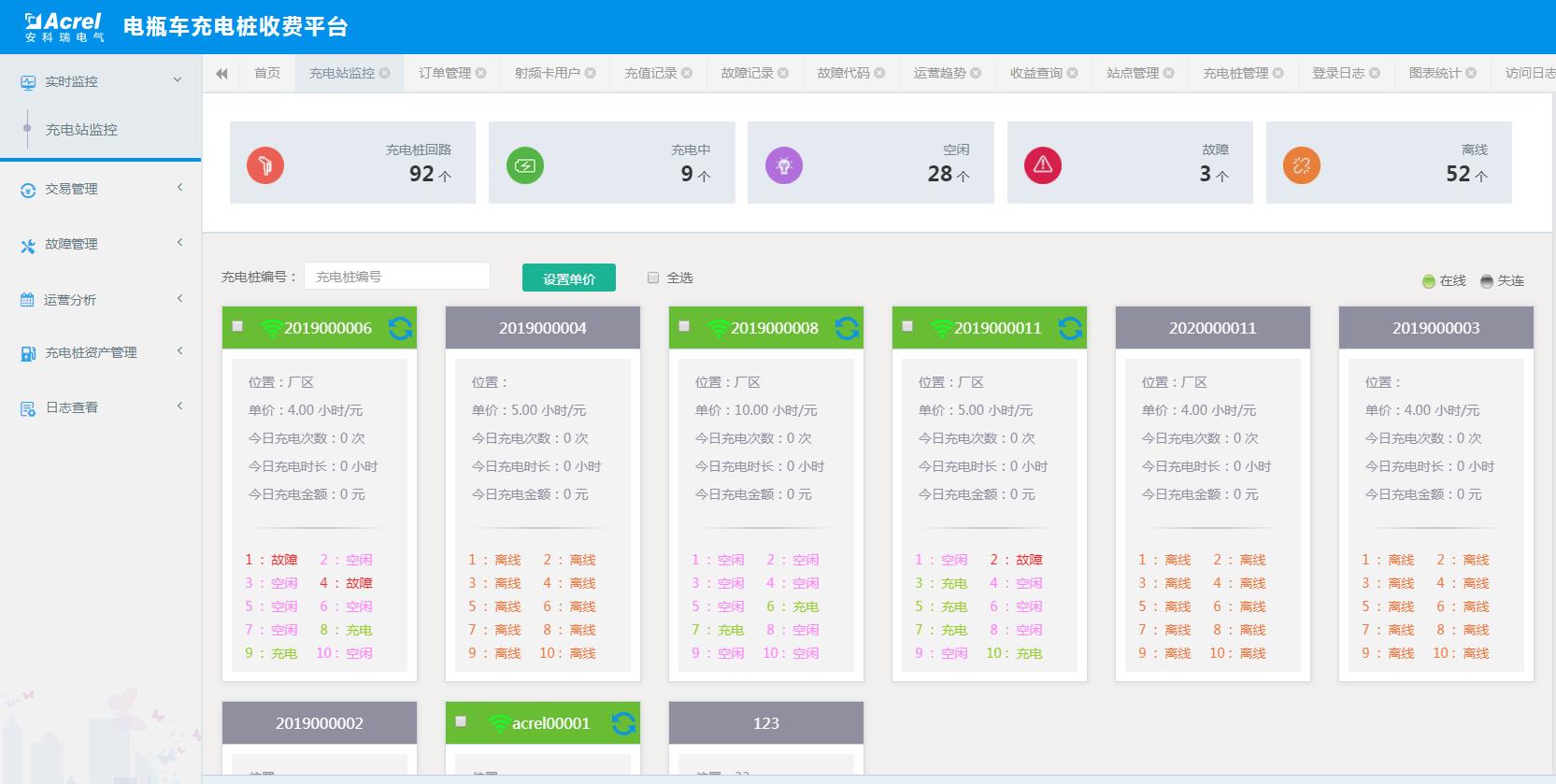Click refresh icon on station 2019000008

point(847,328)
